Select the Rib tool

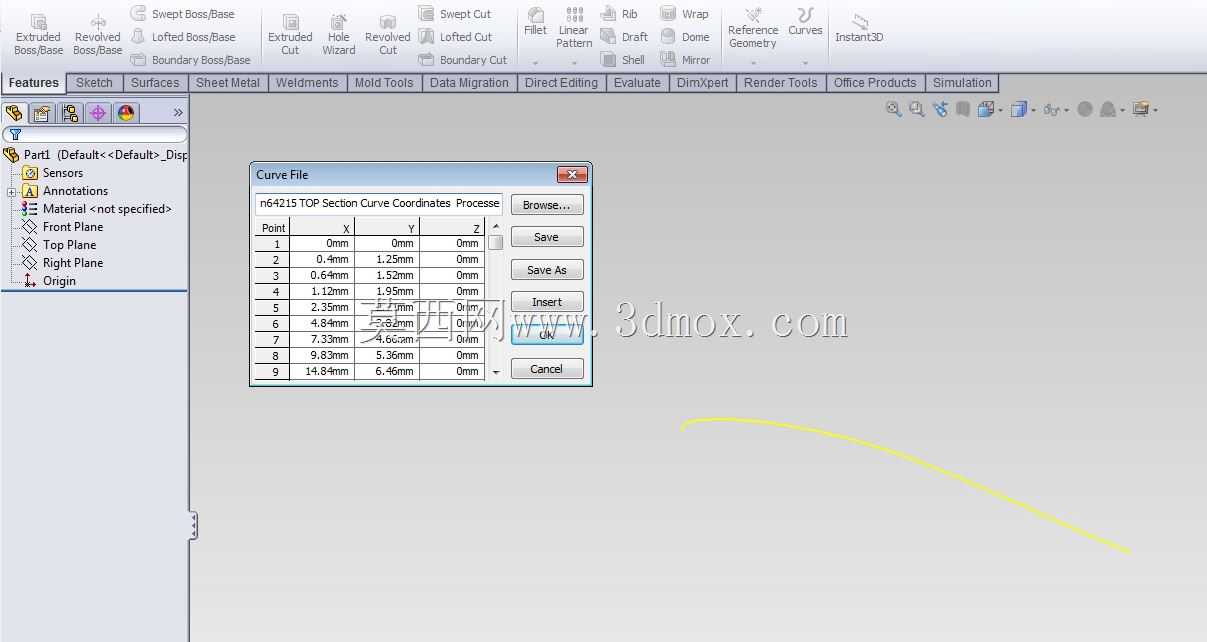tap(619, 14)
